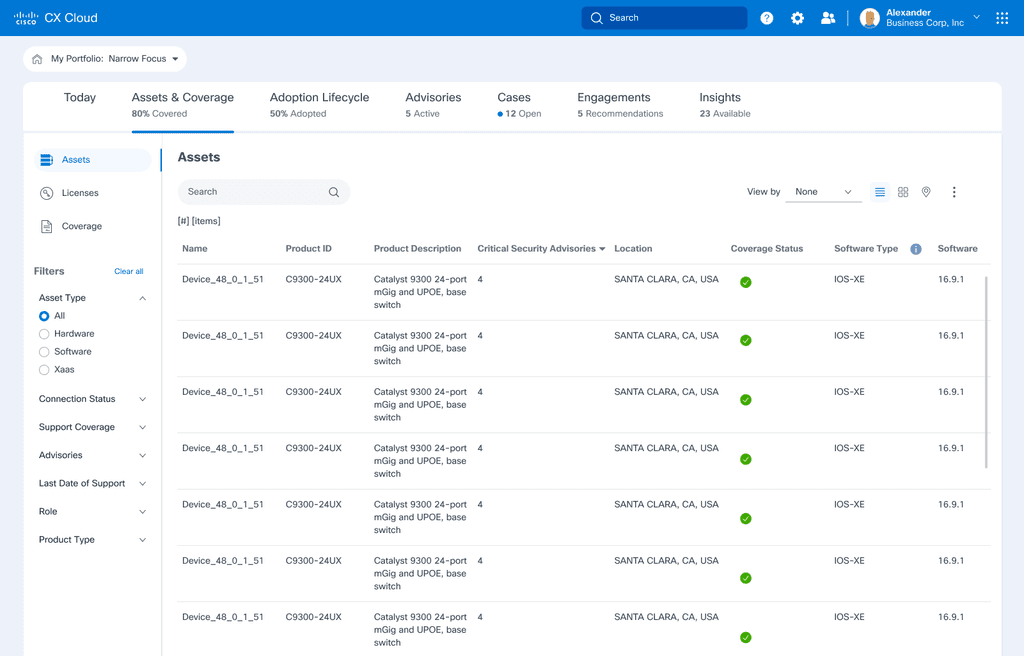Open the View by None dropdown
The height and width of the screenshot is (656, 1024).
coord(823,192)
